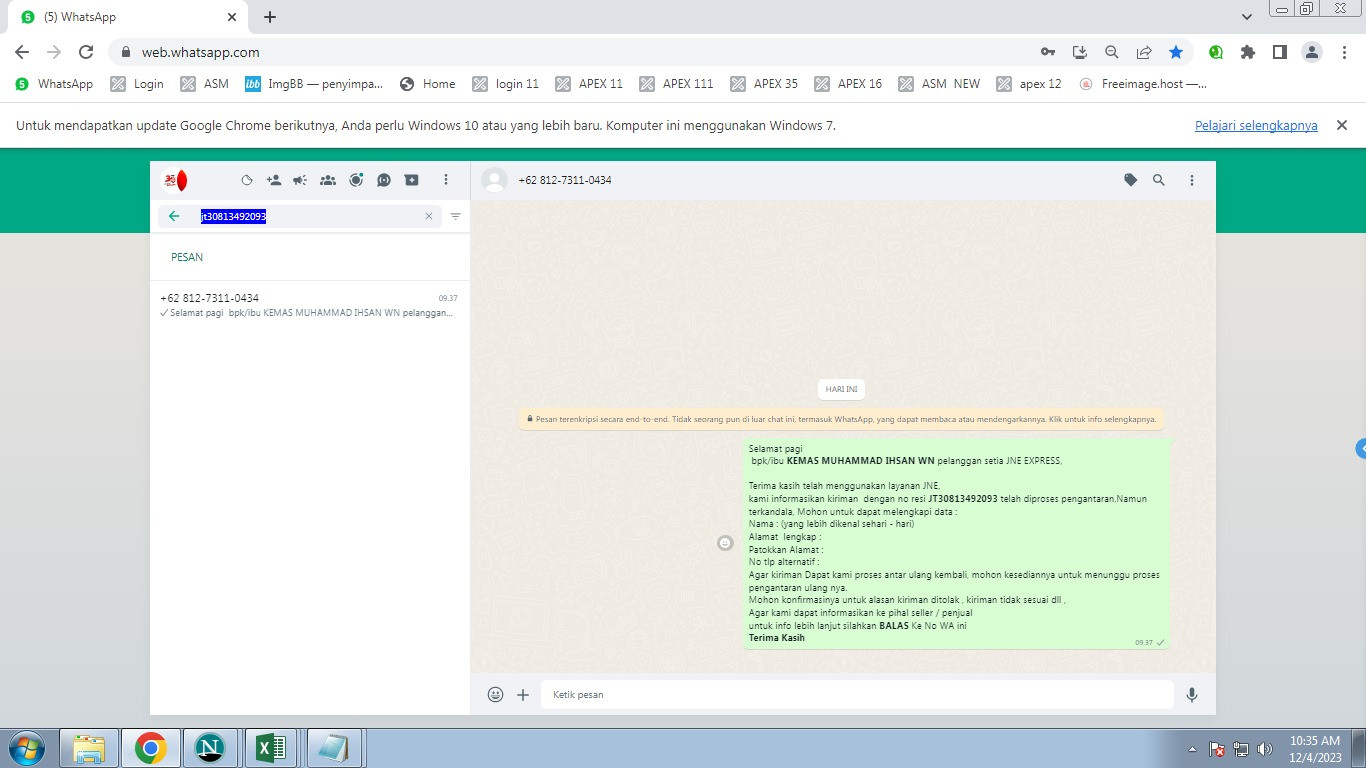
Task: Click the attach plus icon in composer
Action: (523, 694)
